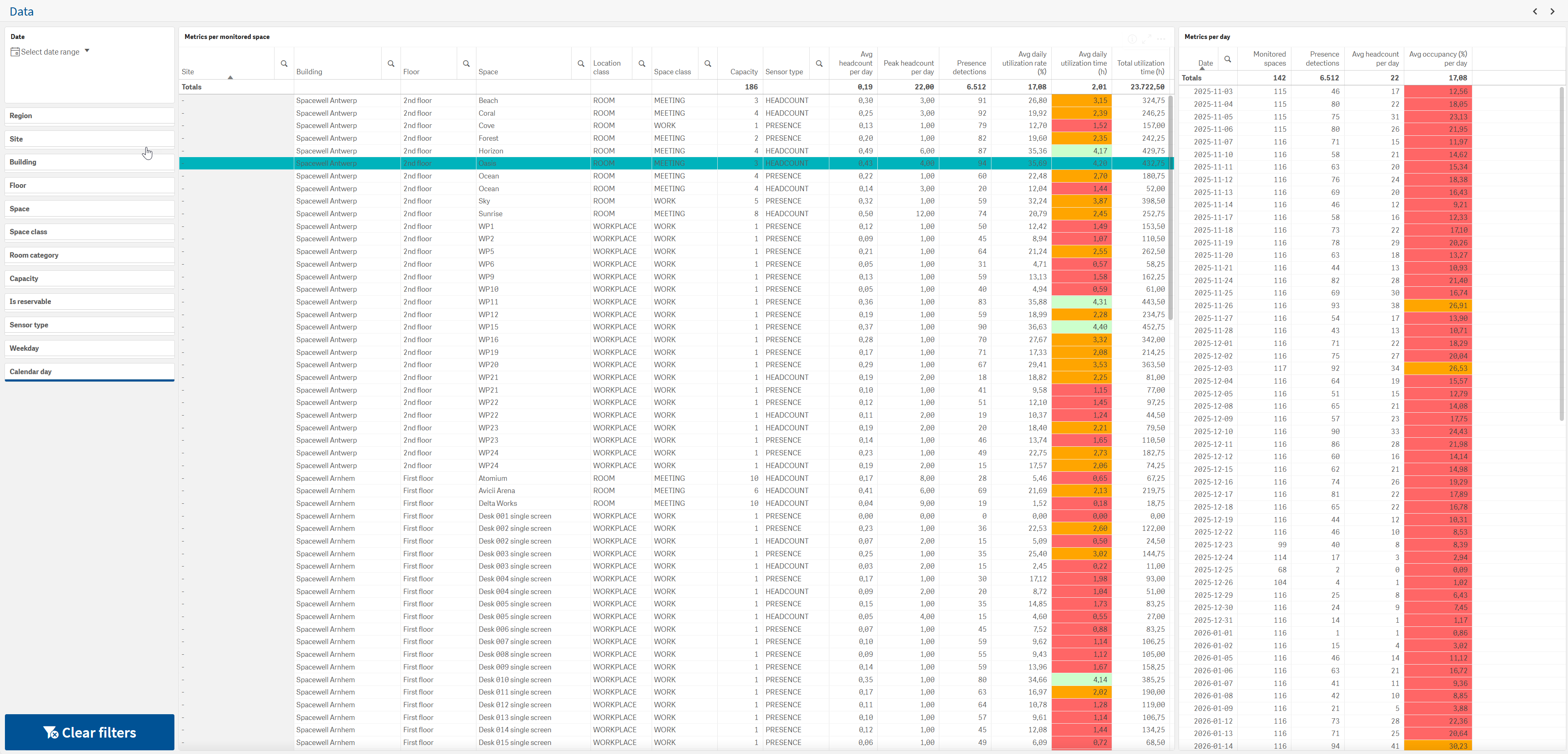Expand the Space filter pane

click(89, 209)
